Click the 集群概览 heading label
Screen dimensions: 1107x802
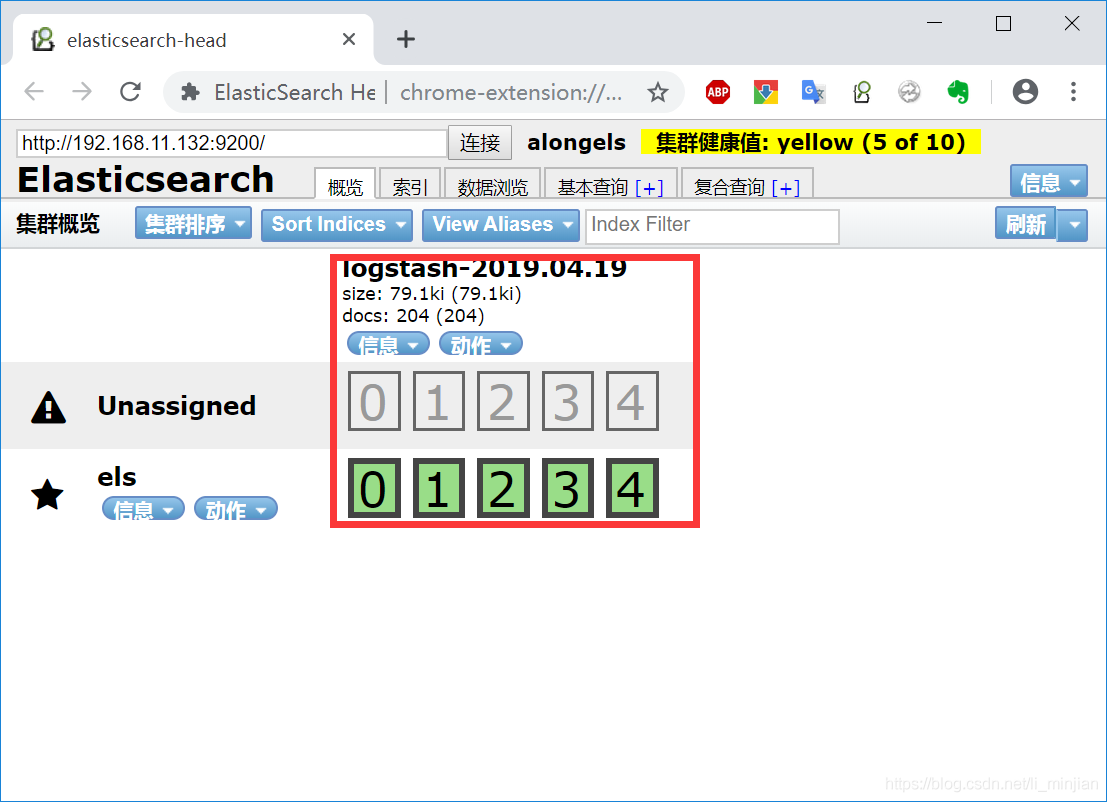point(58,224)
